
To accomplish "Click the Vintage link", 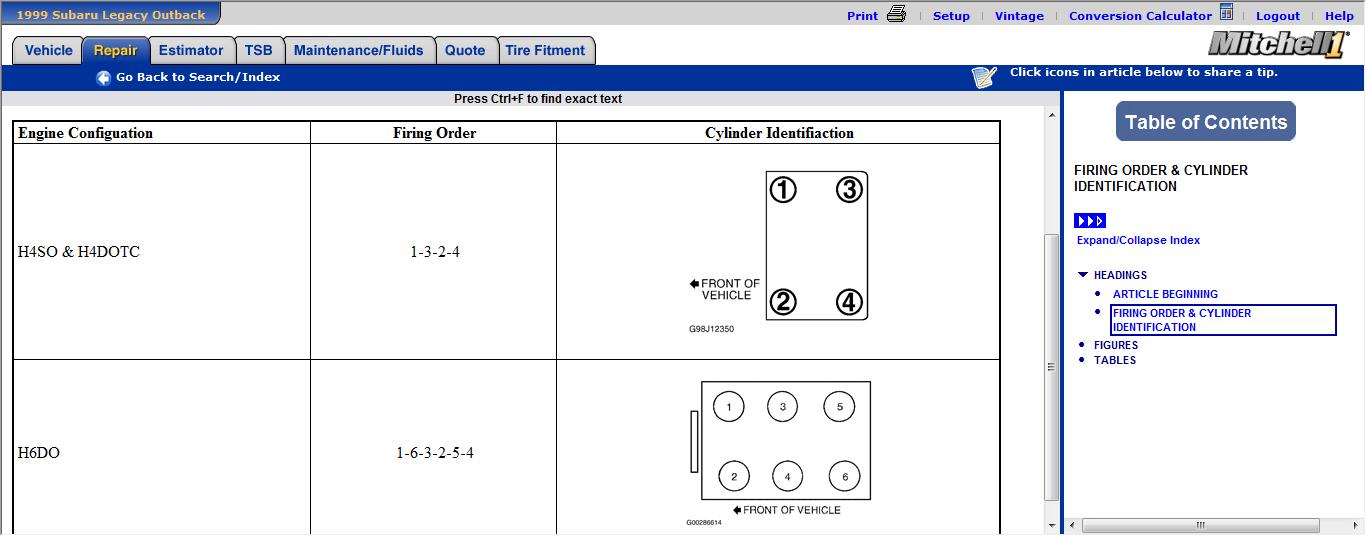I will coord(1019,15).
